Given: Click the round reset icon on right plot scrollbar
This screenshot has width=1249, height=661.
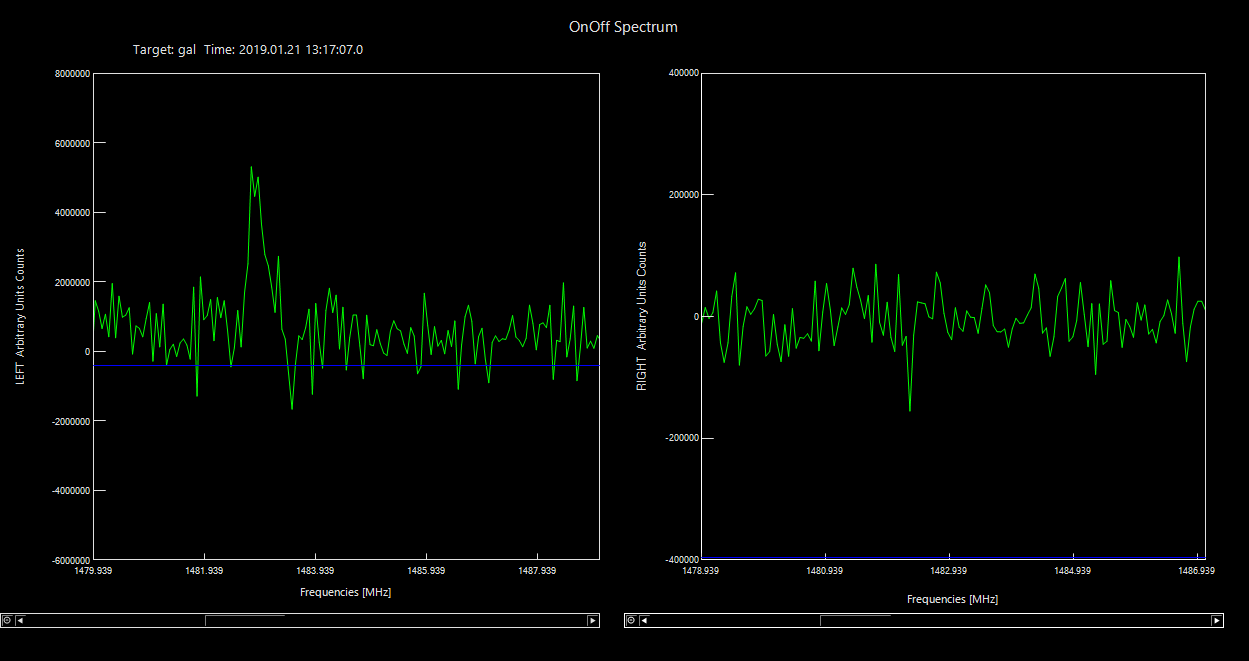Looking at the screenshot, I should point(631,620).
